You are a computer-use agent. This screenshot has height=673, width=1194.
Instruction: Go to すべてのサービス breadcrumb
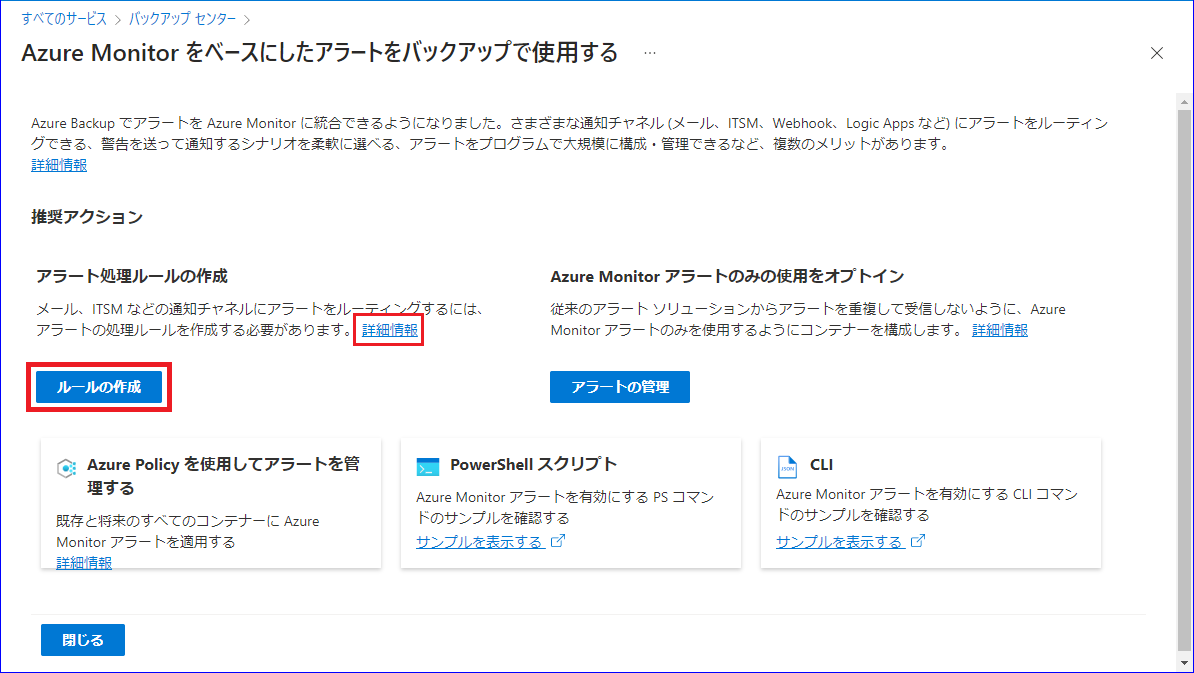coord(64,19)
